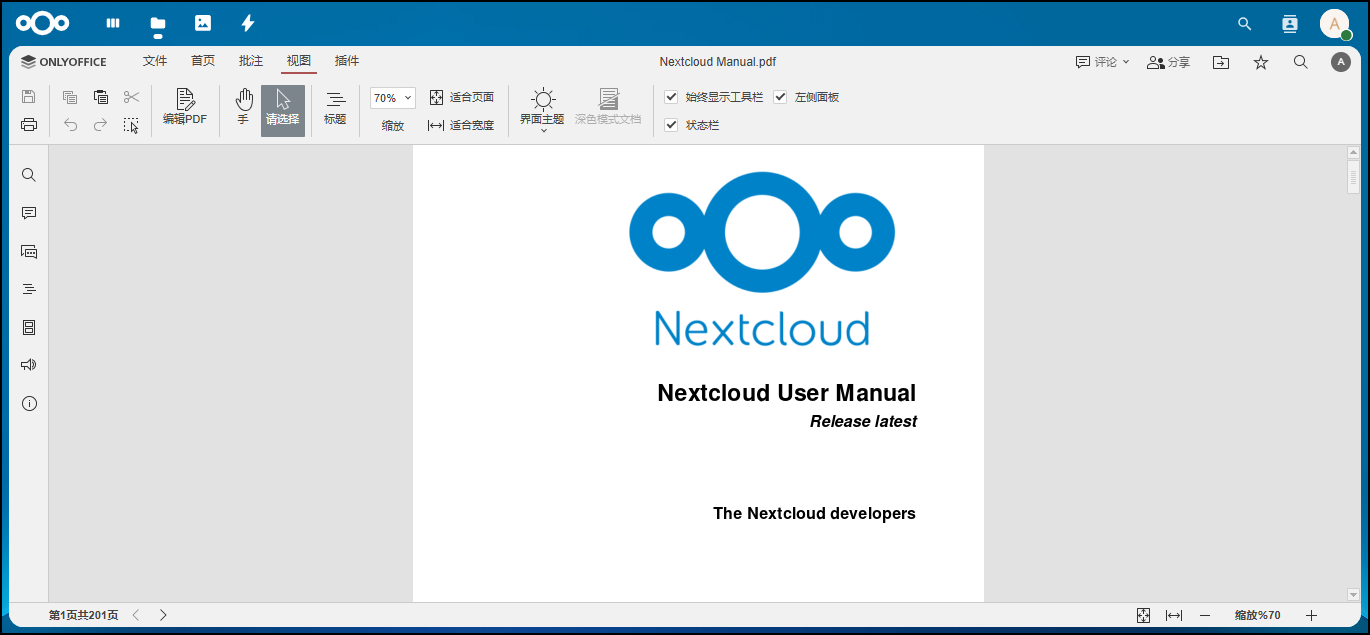Open the 文件 File tab
Image resolution: width=1370 pixels, height=635 pixels.
[155, 61]
